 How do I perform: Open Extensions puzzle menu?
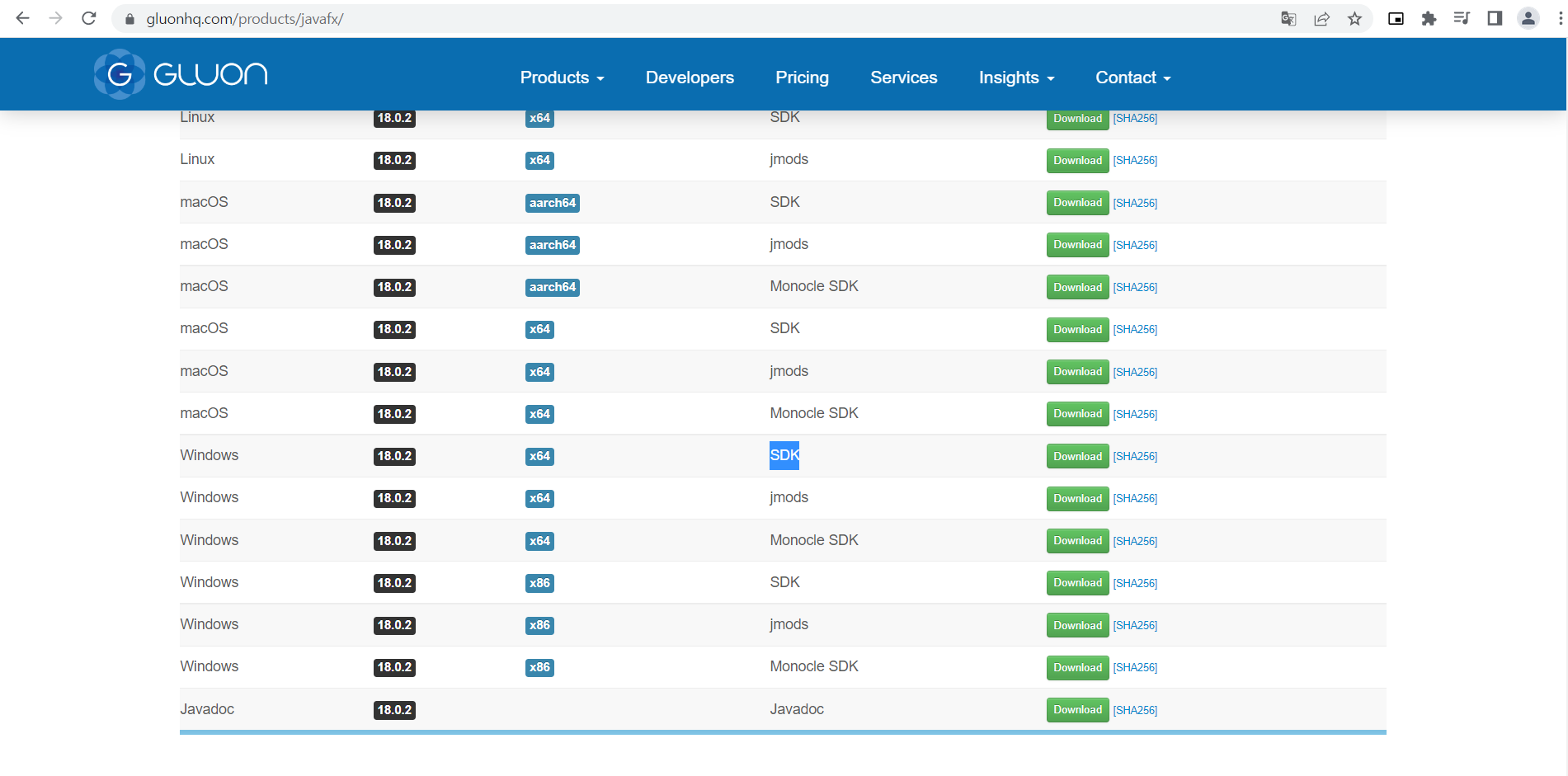(1429, 19)
